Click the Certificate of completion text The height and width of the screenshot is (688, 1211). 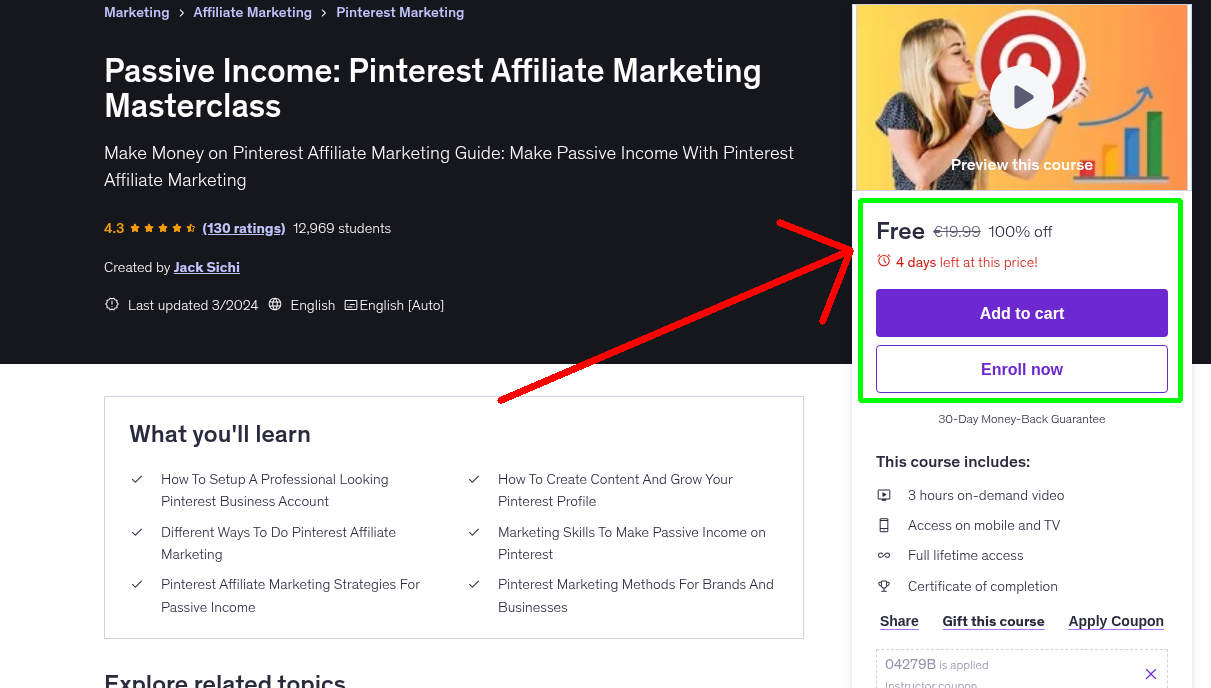tap(983, 586)
